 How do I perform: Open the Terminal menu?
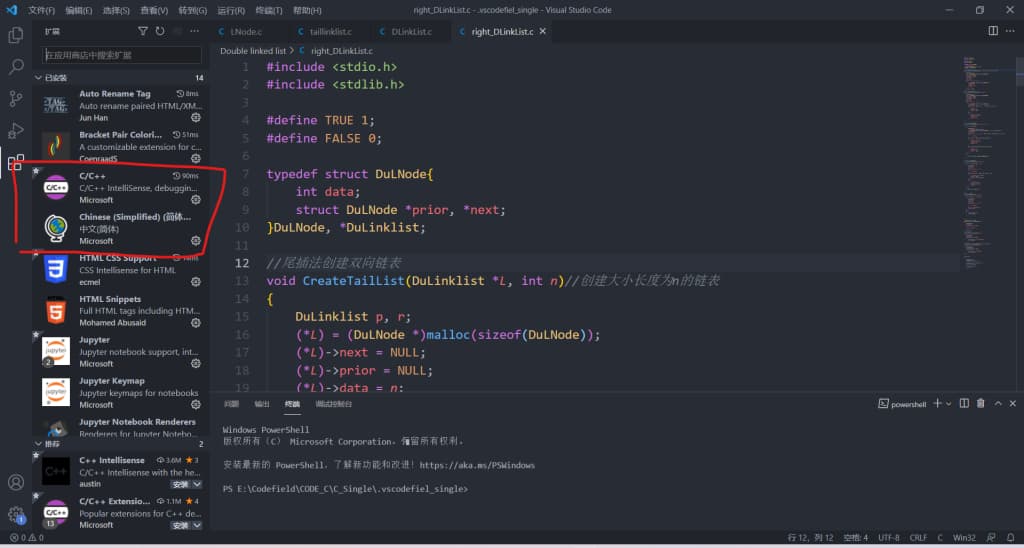pos(268,10)
